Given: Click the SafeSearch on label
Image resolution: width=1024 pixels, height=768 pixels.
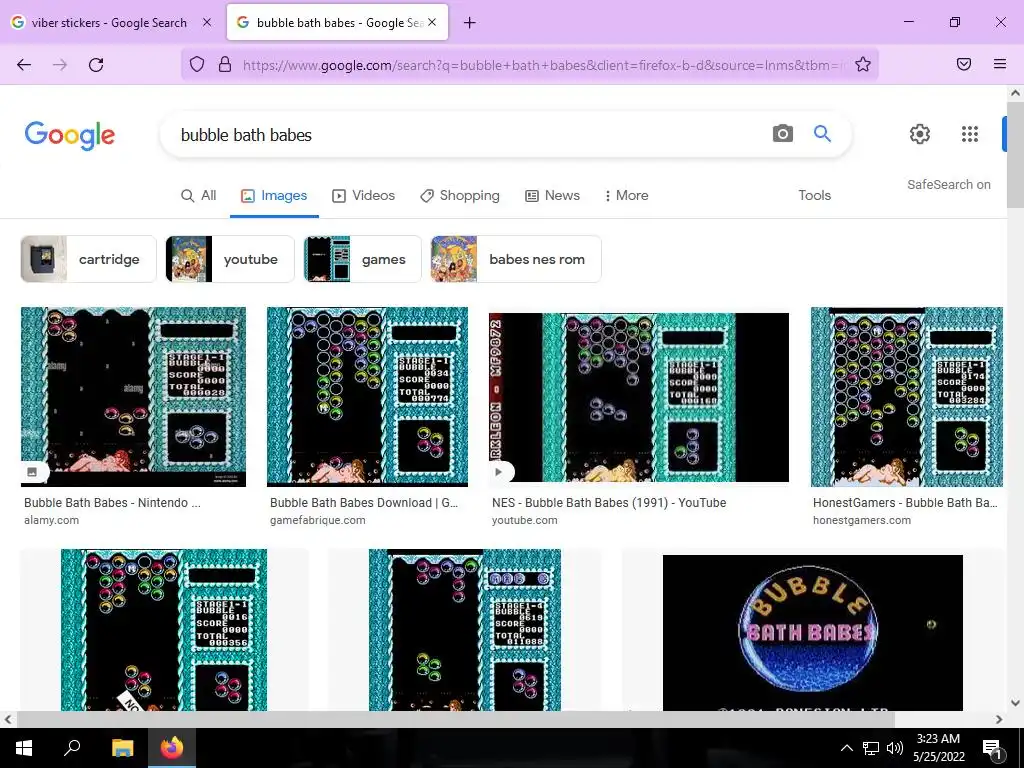Looking at the screenshot, I should coord(948,185).
